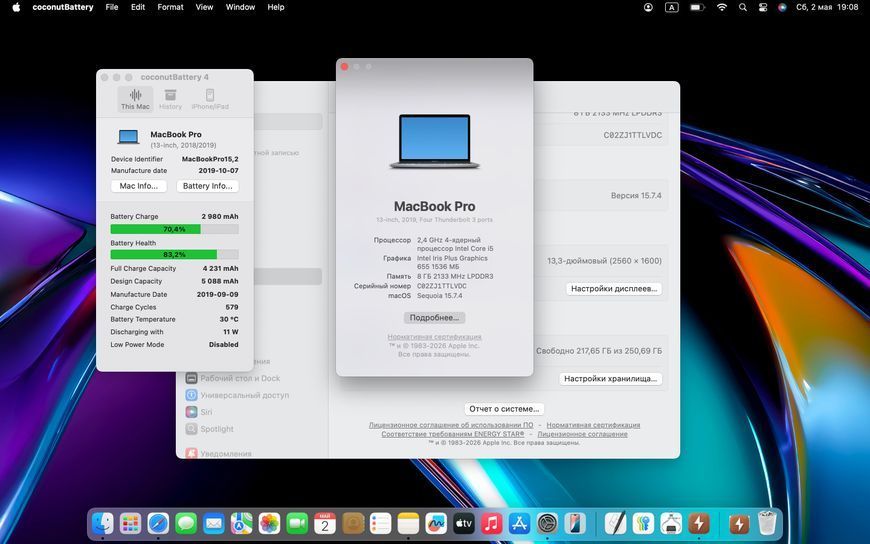Screen dimensions: 870x544
Task: Open Mail from the Dock
Action: click(214, 523)
